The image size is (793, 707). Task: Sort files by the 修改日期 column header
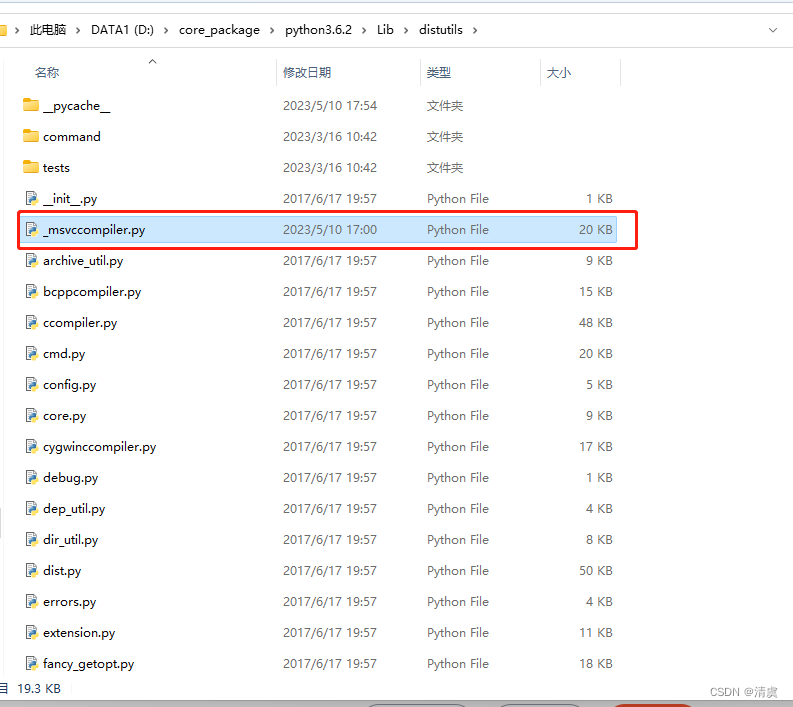(306, 73)
